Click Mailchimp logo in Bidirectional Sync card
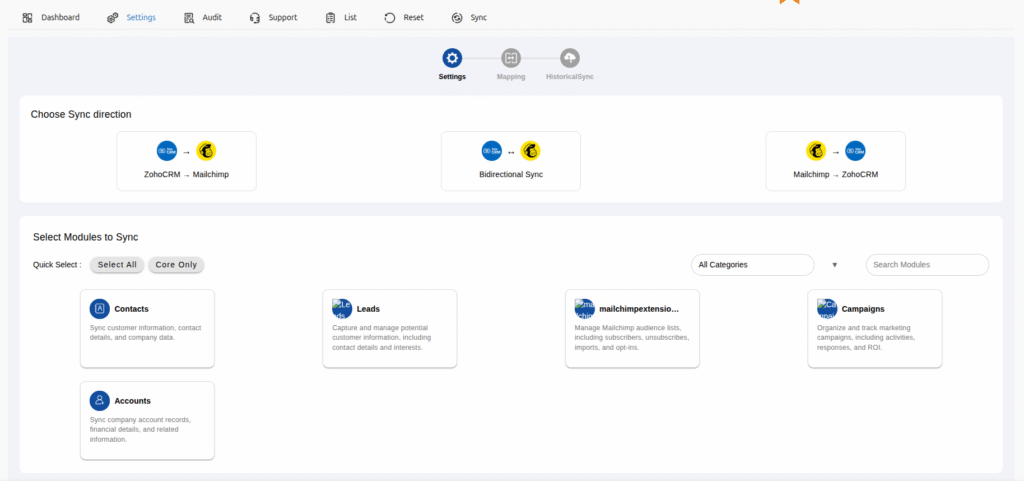This screenshot has height=481, width=1024. coord(530,151)
